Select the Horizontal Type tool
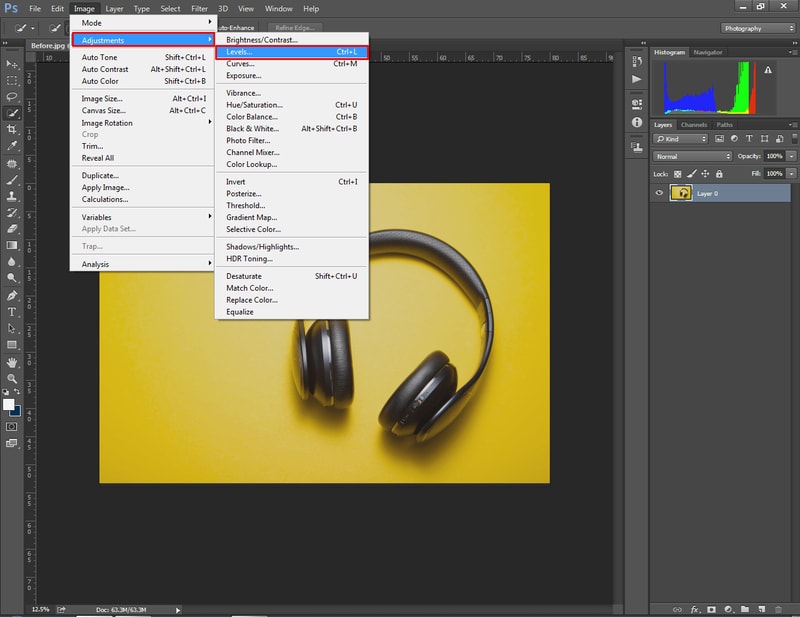This screenshot has height=617, width=800. (x=11, y=312)
